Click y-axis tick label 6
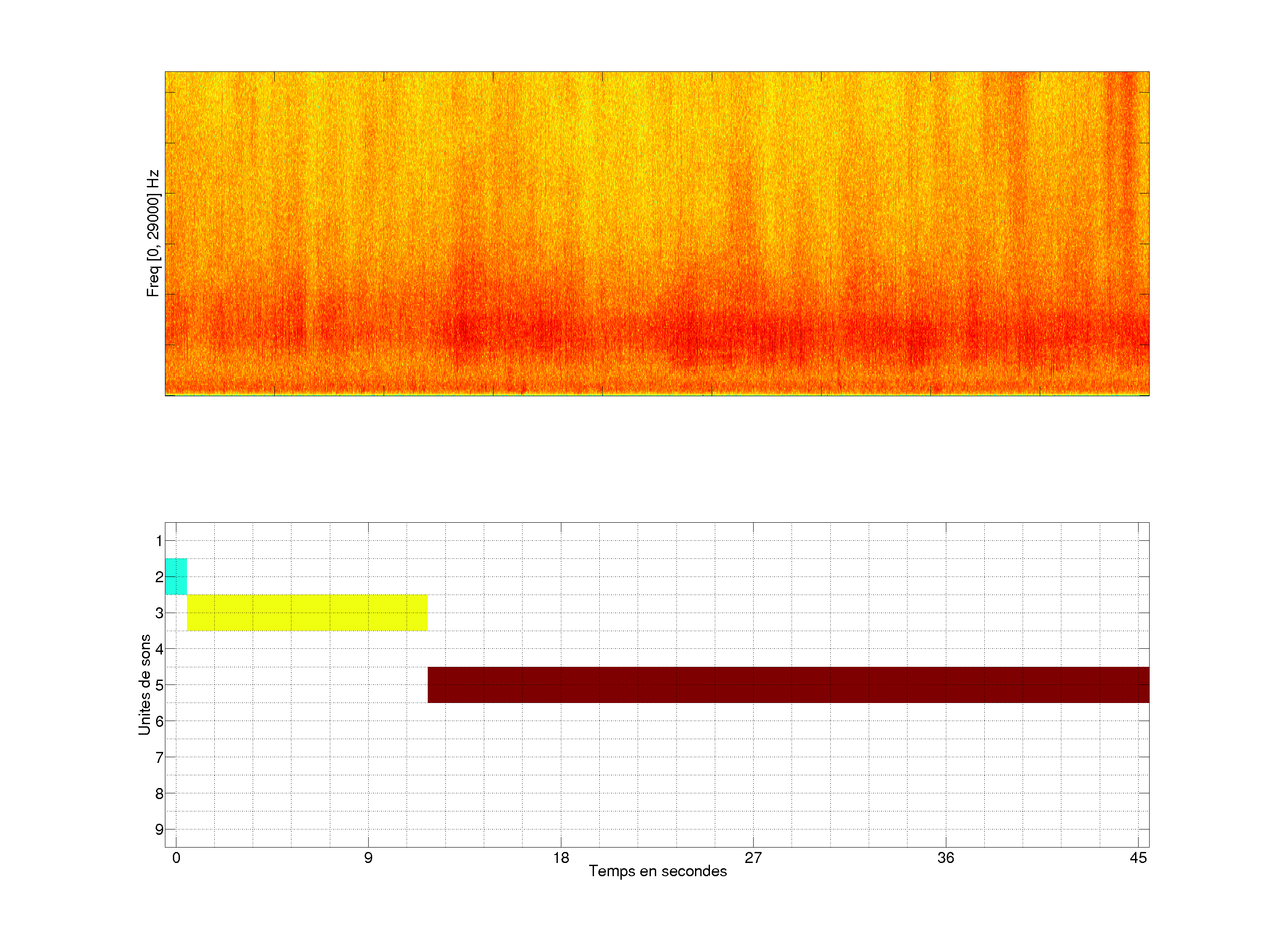The height and width of the screenshot is (952, 1270). point(159,721)
